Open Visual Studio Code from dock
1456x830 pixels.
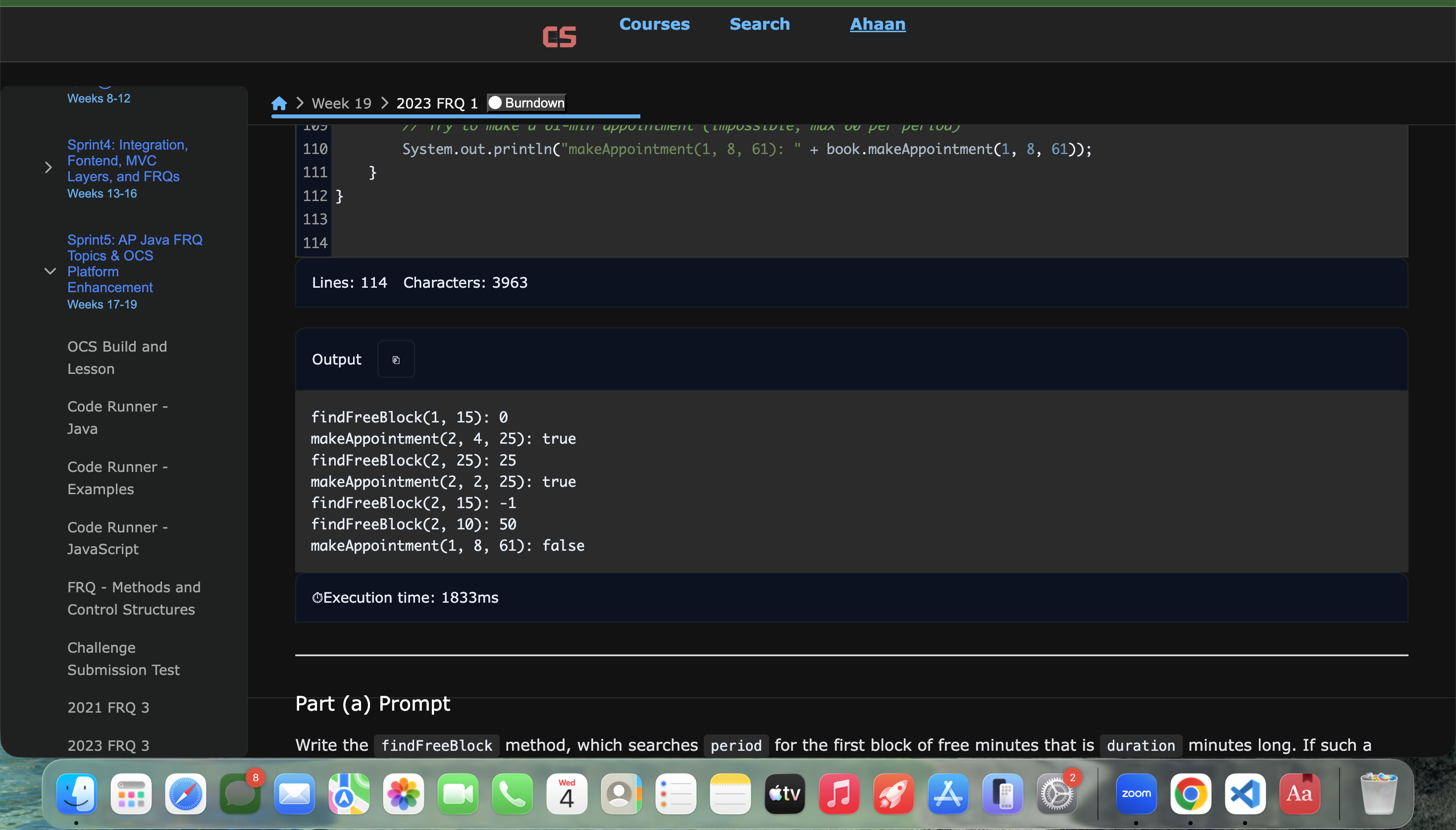point(1245,793)
